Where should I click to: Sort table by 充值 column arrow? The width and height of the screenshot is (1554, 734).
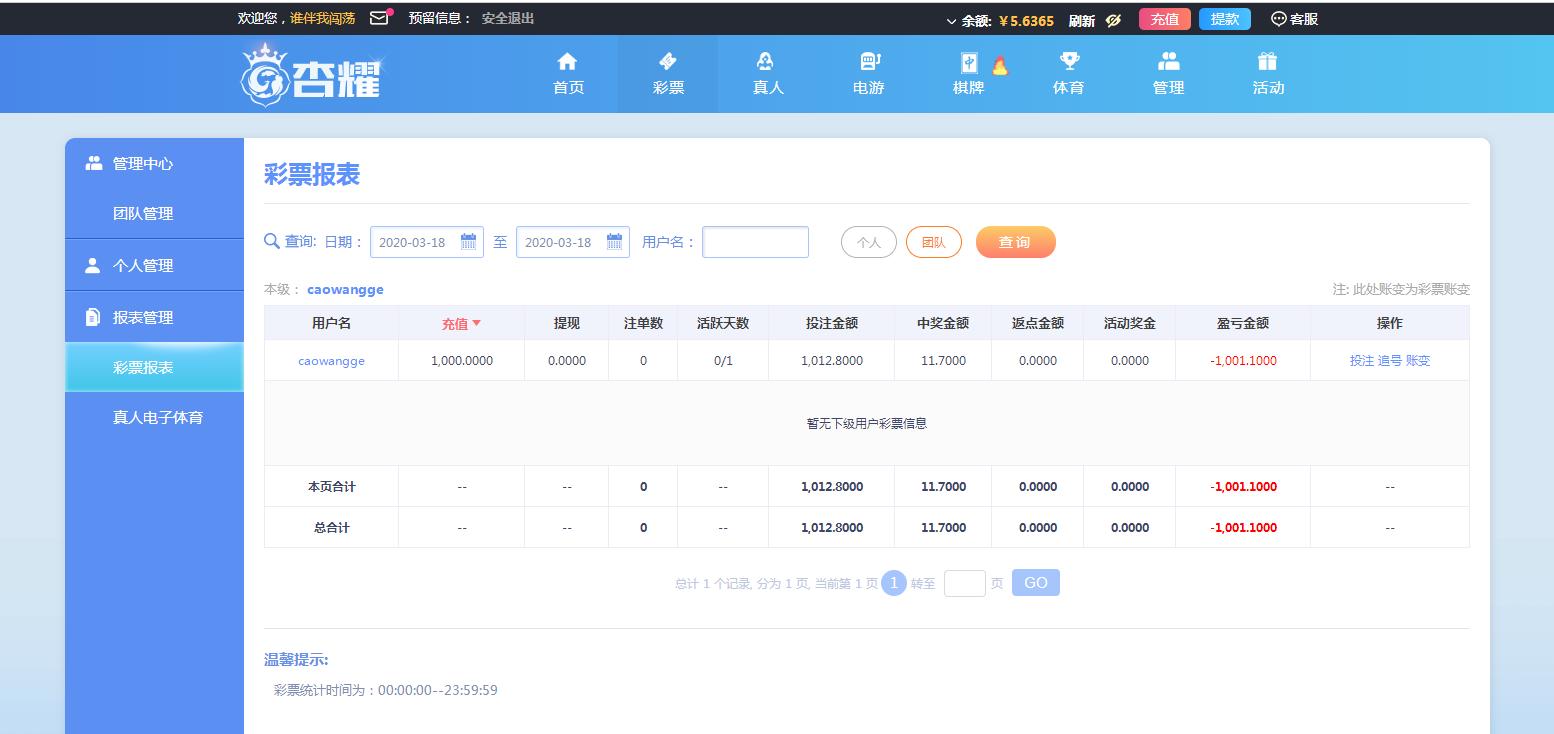pyautogui.click(x=477, y=323)
